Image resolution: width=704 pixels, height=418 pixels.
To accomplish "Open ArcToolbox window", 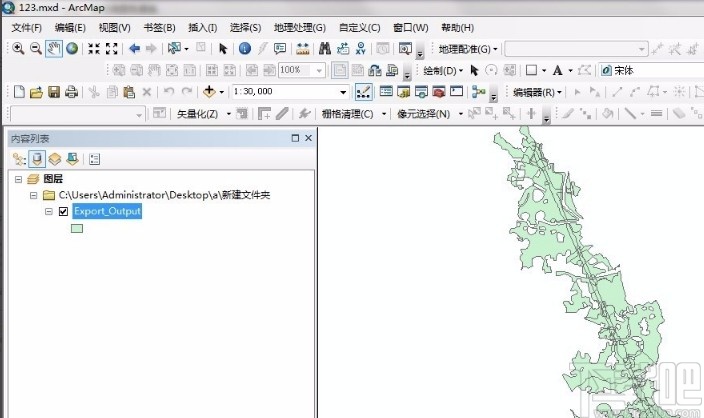I will (x=439, y=92).
